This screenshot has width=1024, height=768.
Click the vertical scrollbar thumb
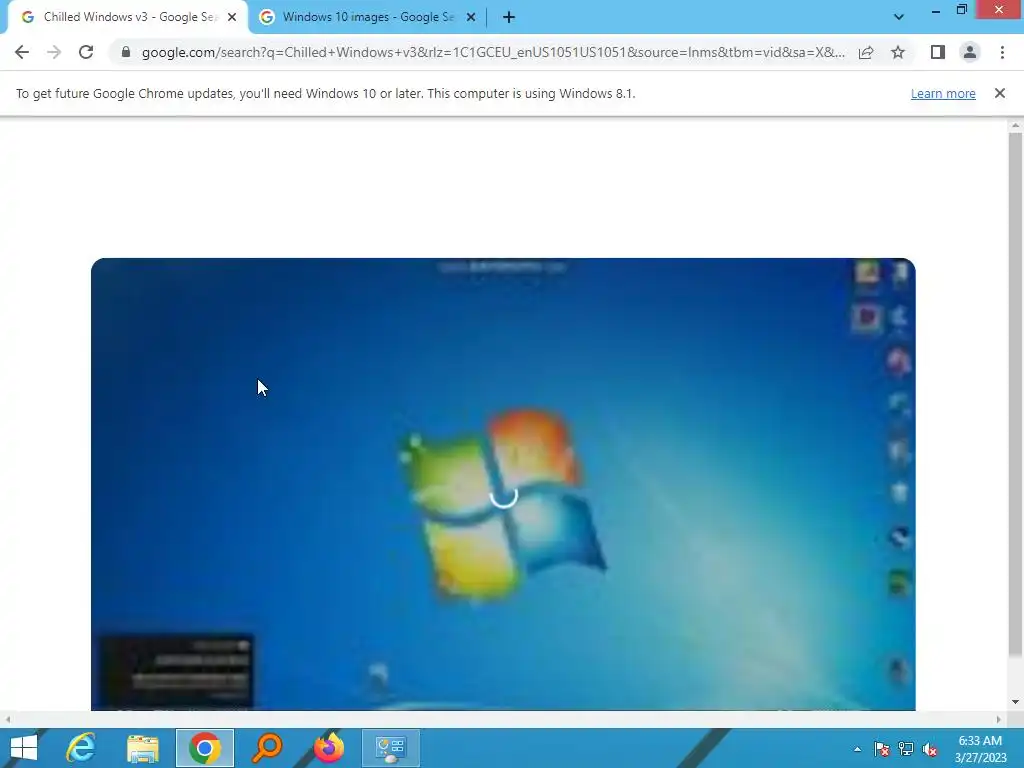click(x=1015, y=394)
